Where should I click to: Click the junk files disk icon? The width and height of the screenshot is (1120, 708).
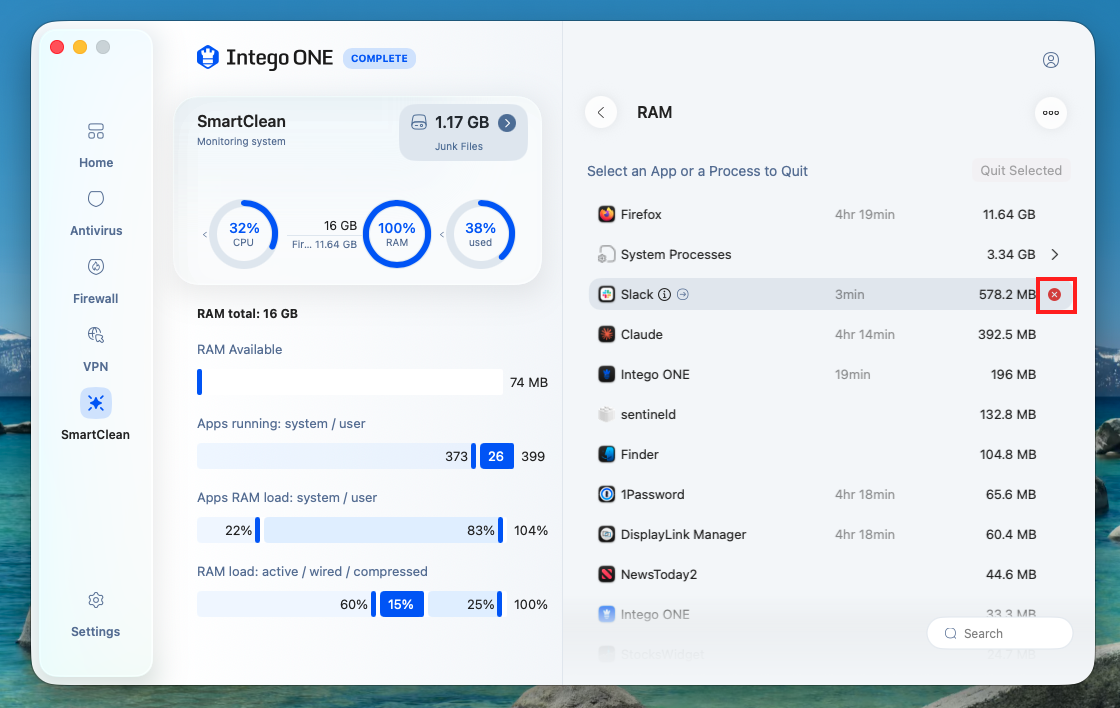click(x=419, y=123)
